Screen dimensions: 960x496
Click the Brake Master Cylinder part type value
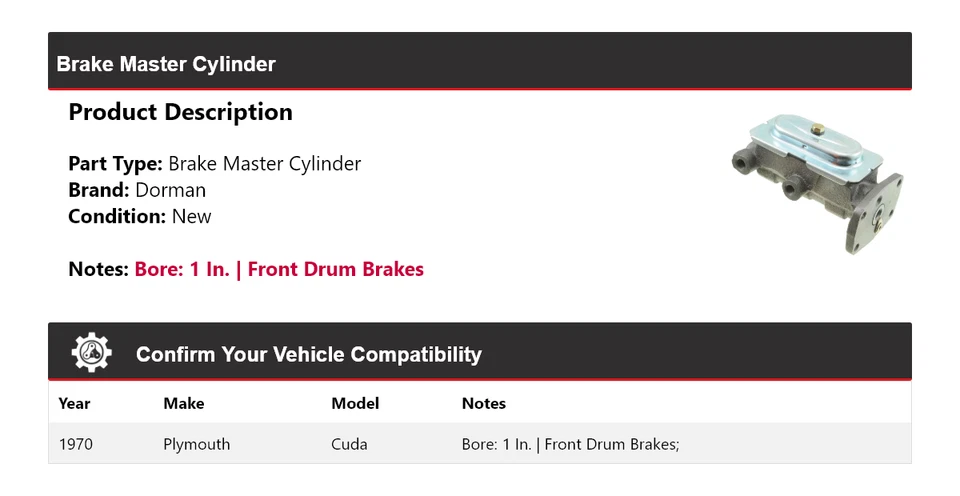pos(264,164)
